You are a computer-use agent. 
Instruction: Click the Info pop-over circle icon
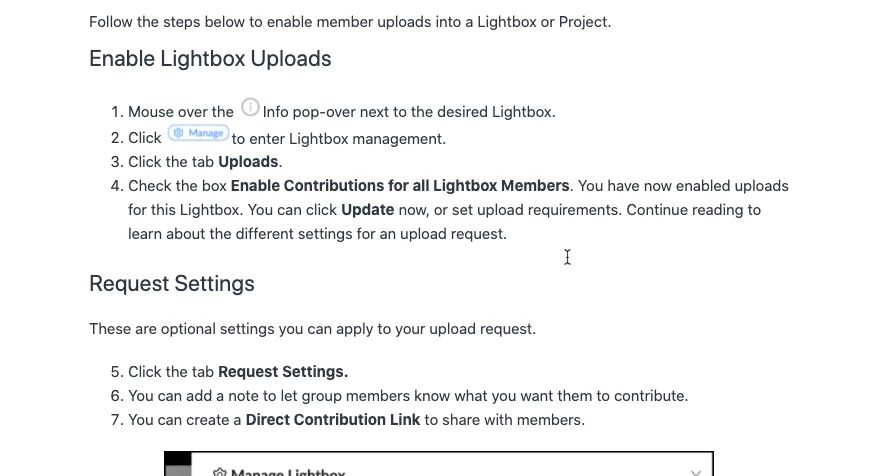point(250,108)
